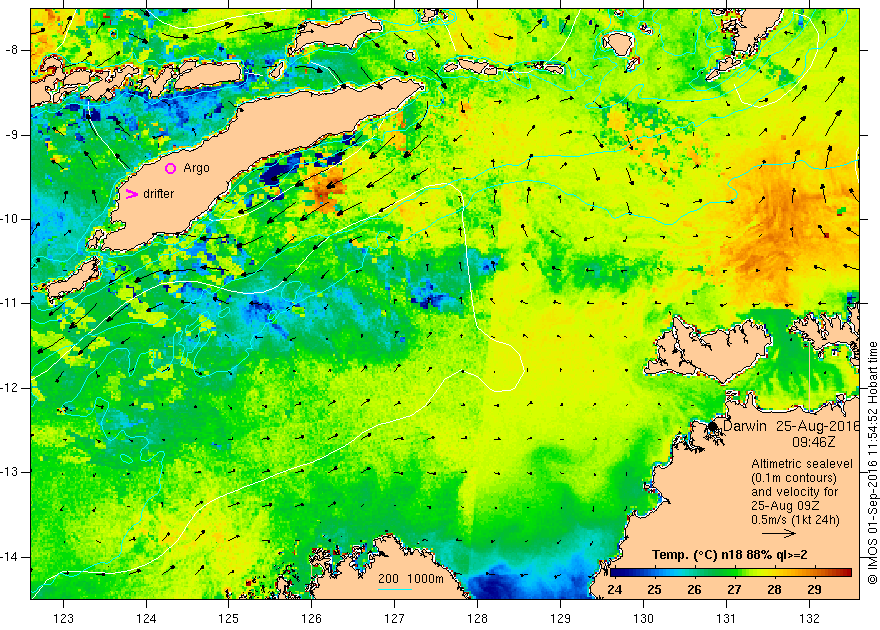Click longitude axis label '130'
The image size is (880, 630).
[x=643, y=618]
